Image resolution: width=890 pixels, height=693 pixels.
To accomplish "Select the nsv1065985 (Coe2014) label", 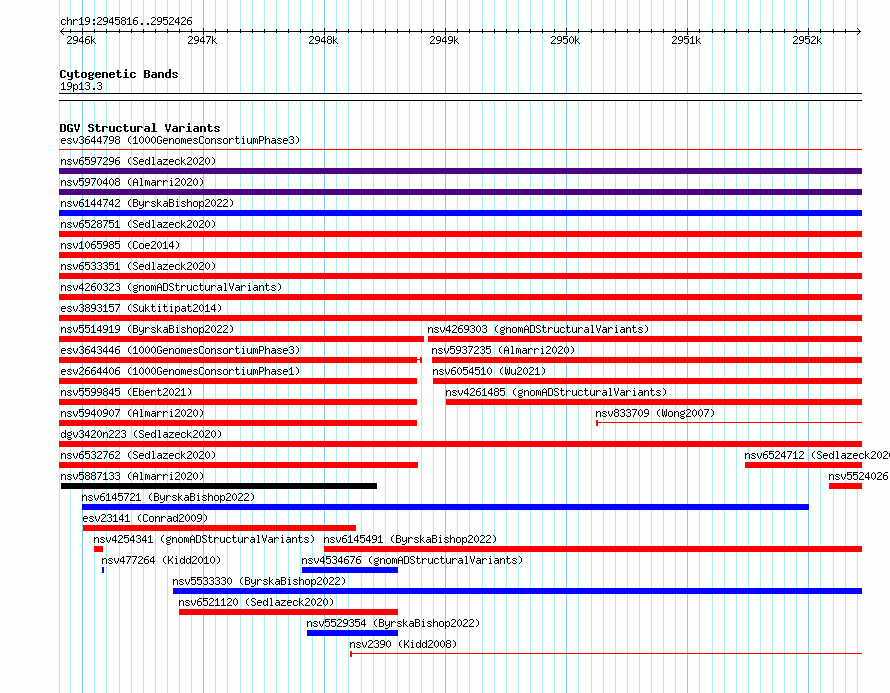I will coord(120,245).
